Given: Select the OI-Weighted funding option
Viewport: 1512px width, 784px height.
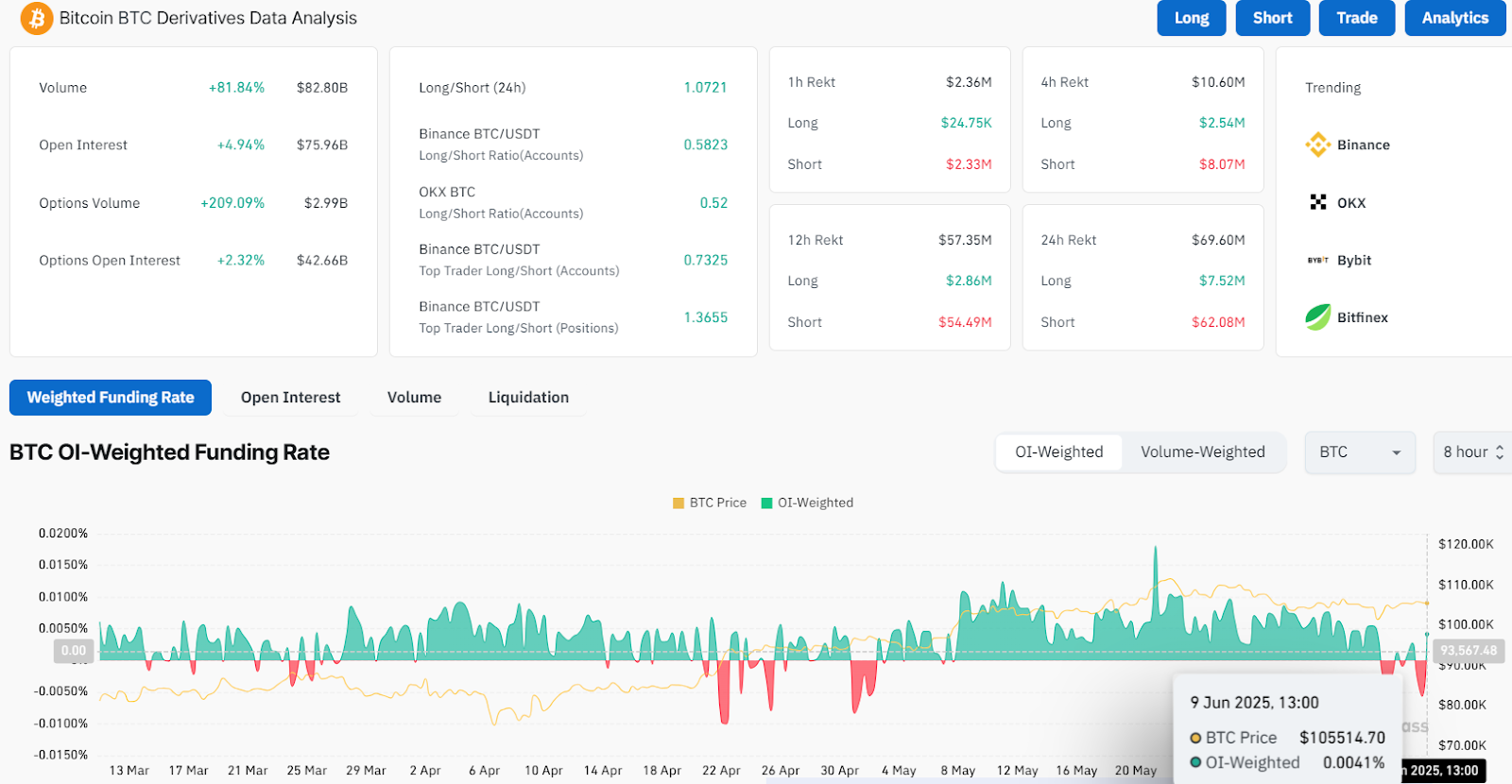Looking at the screenshot, I should point(1058,452).
